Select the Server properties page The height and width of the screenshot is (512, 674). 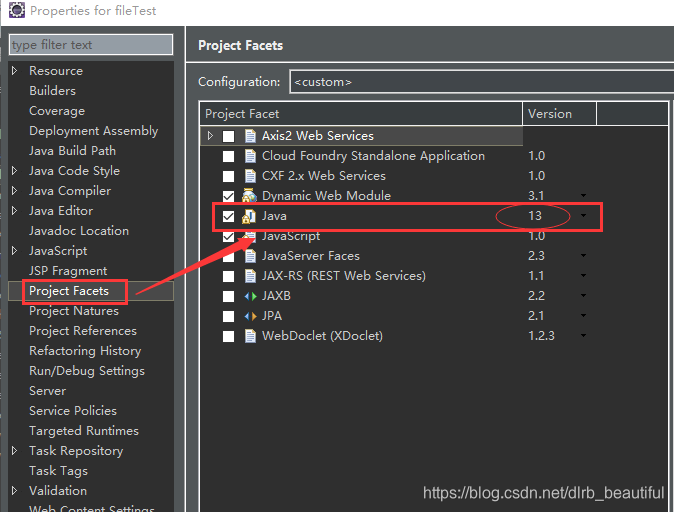[47, 391]
